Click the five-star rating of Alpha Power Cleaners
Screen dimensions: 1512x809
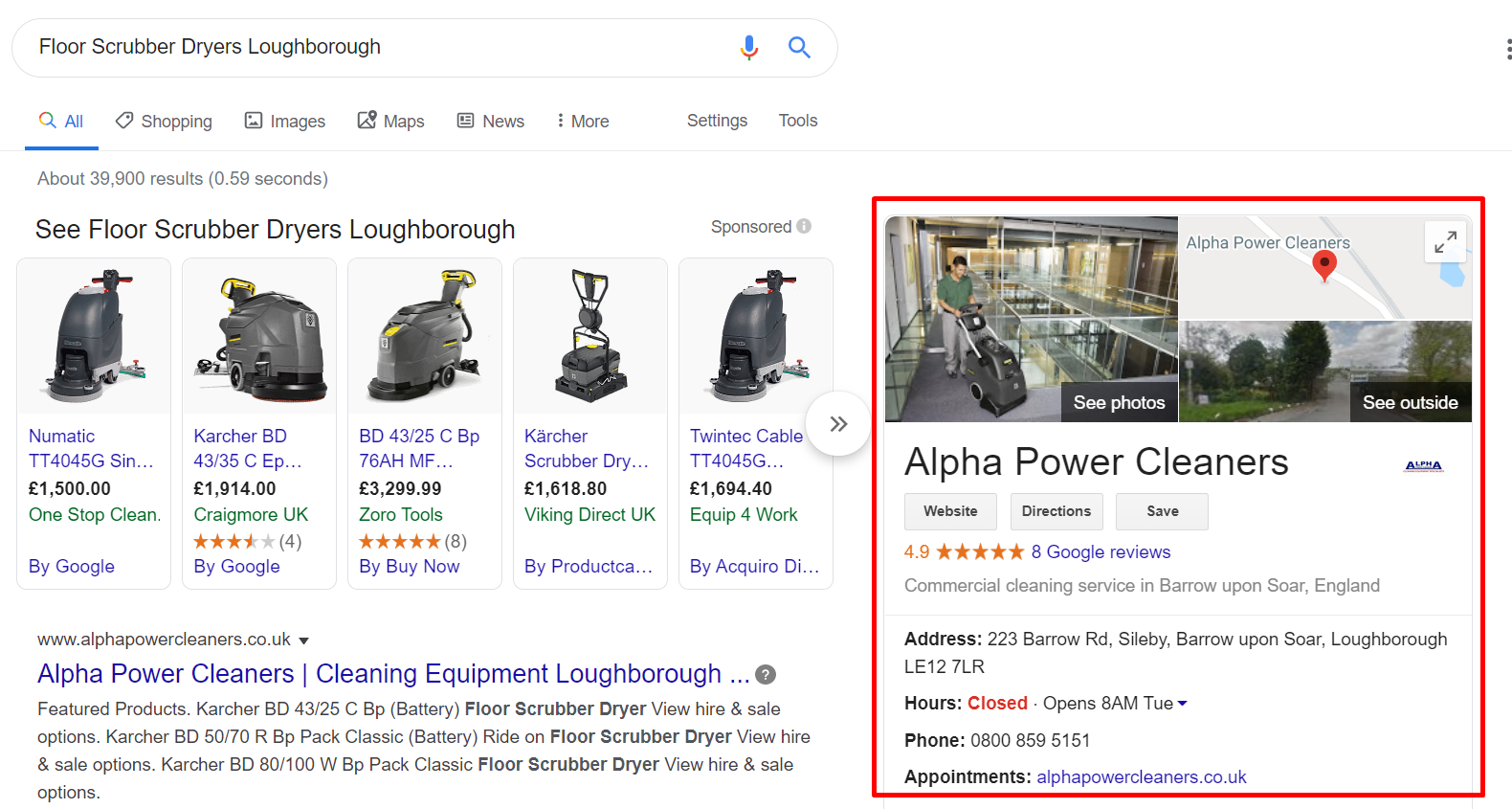click(980, 551)
